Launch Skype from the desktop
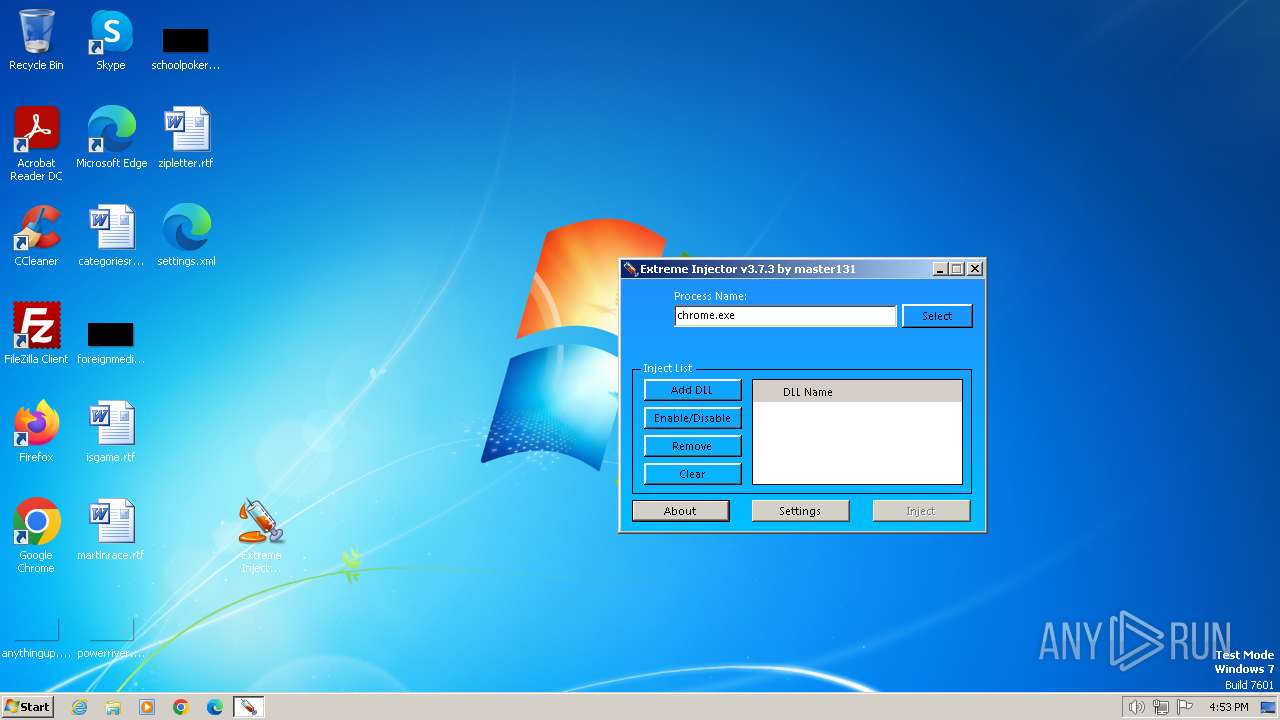The width and height of the screenshot is (1280, 720). [x=111, y=40]
